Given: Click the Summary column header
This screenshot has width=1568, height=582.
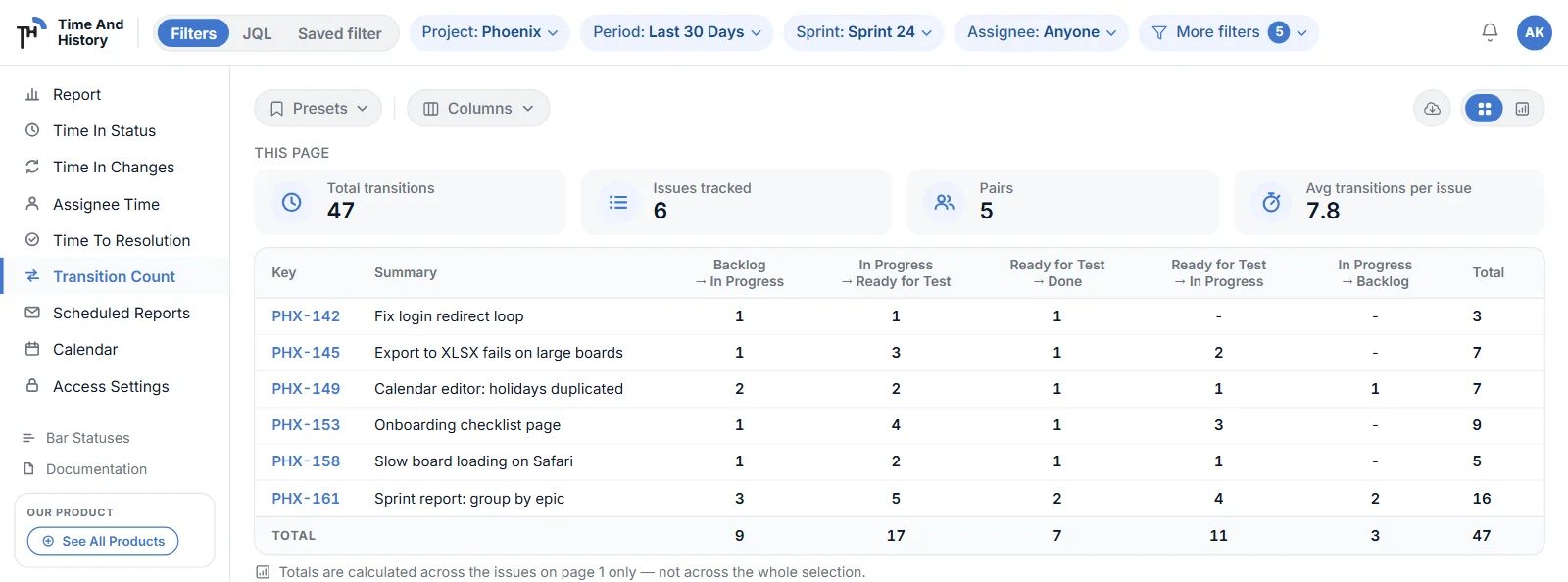Looking at the screenshot, I should click(x=406, y=272).
